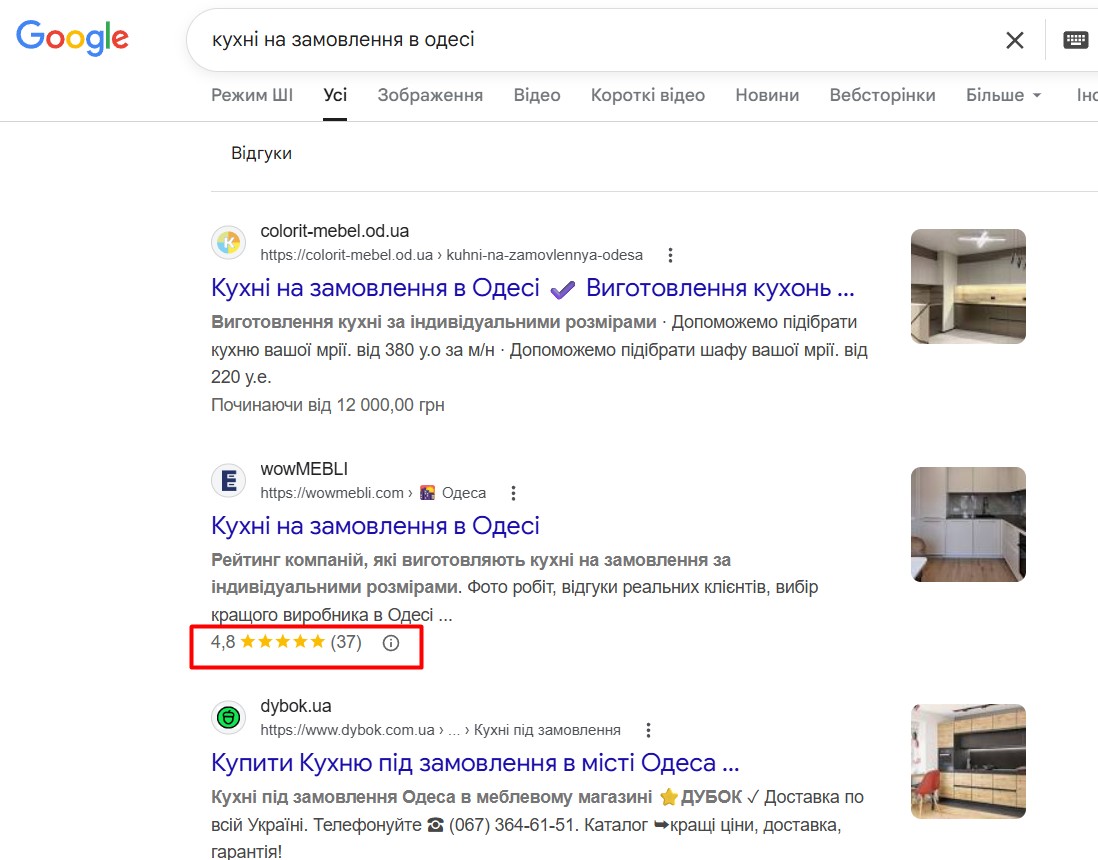1098x860 pixels.
Task: Click the Починаючи від 12 000,00 грн text
Action: point(328,405)
